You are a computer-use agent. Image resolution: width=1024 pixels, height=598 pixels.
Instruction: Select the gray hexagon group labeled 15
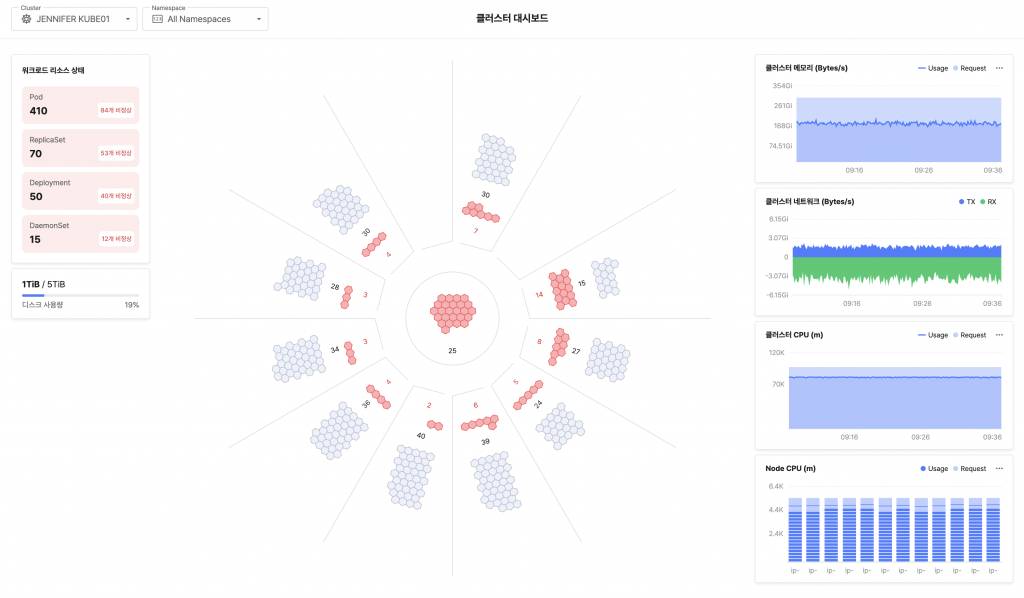tap(605, 277)
